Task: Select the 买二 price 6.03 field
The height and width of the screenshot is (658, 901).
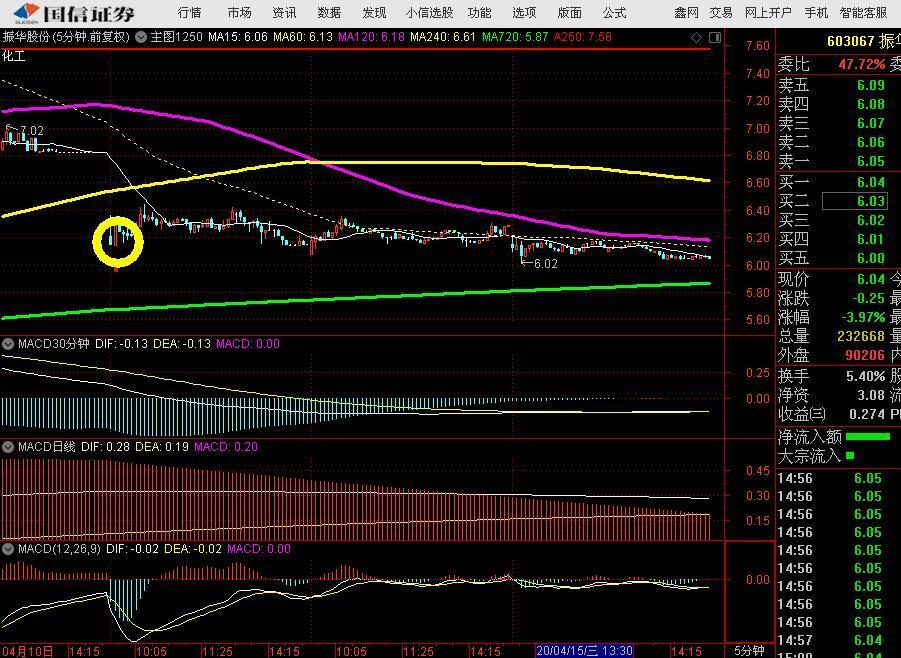Action: click(853, 201)
